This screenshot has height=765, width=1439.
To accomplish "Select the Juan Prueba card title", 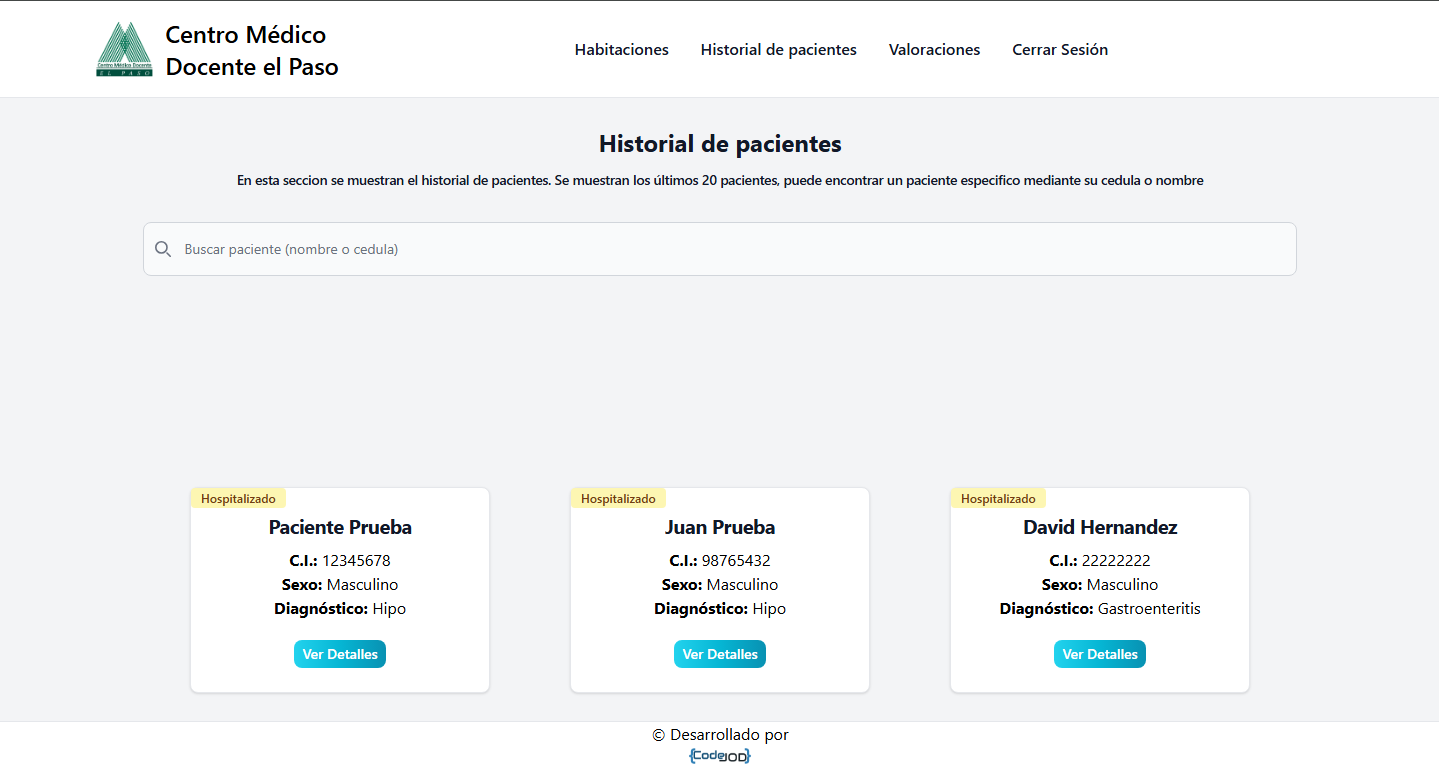I will (720, 527).
